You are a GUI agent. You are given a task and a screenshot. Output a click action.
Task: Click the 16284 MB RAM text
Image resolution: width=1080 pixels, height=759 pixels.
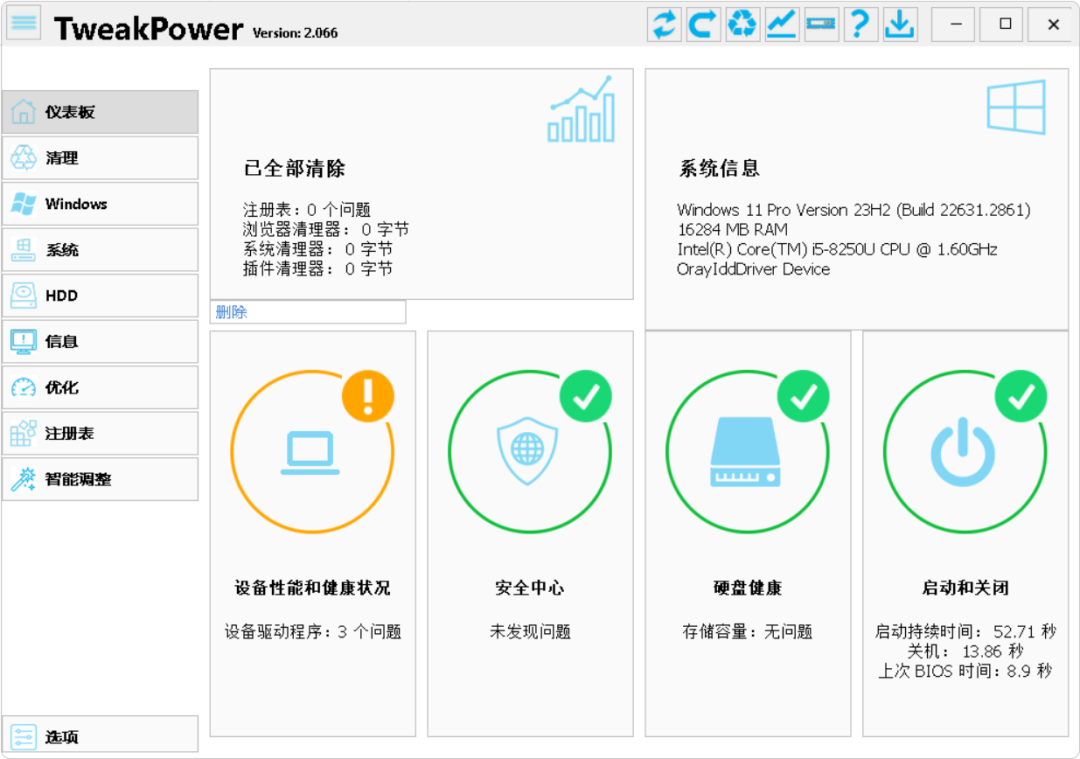point(732,229)
